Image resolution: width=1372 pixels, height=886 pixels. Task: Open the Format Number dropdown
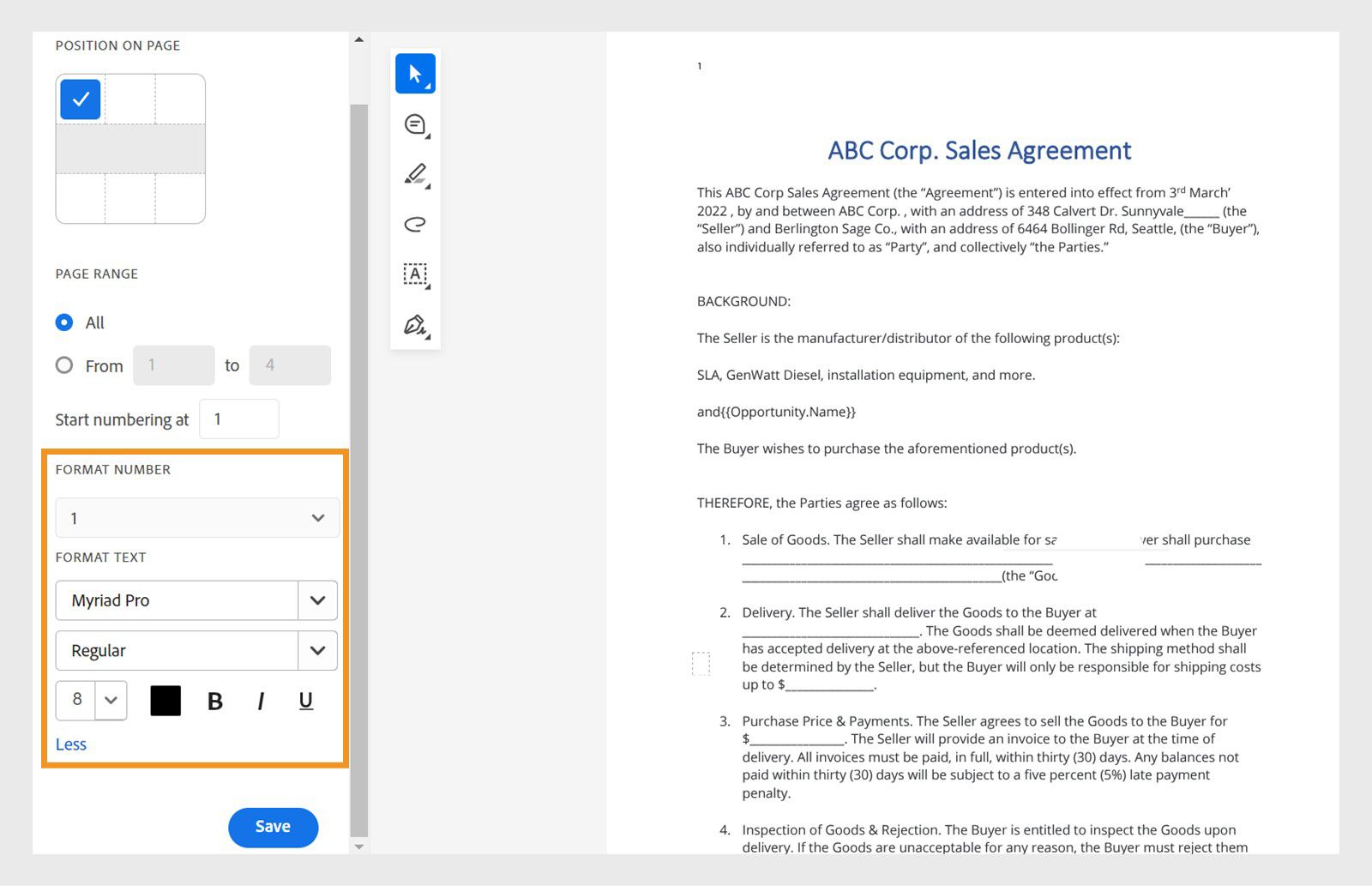[197, 517]
